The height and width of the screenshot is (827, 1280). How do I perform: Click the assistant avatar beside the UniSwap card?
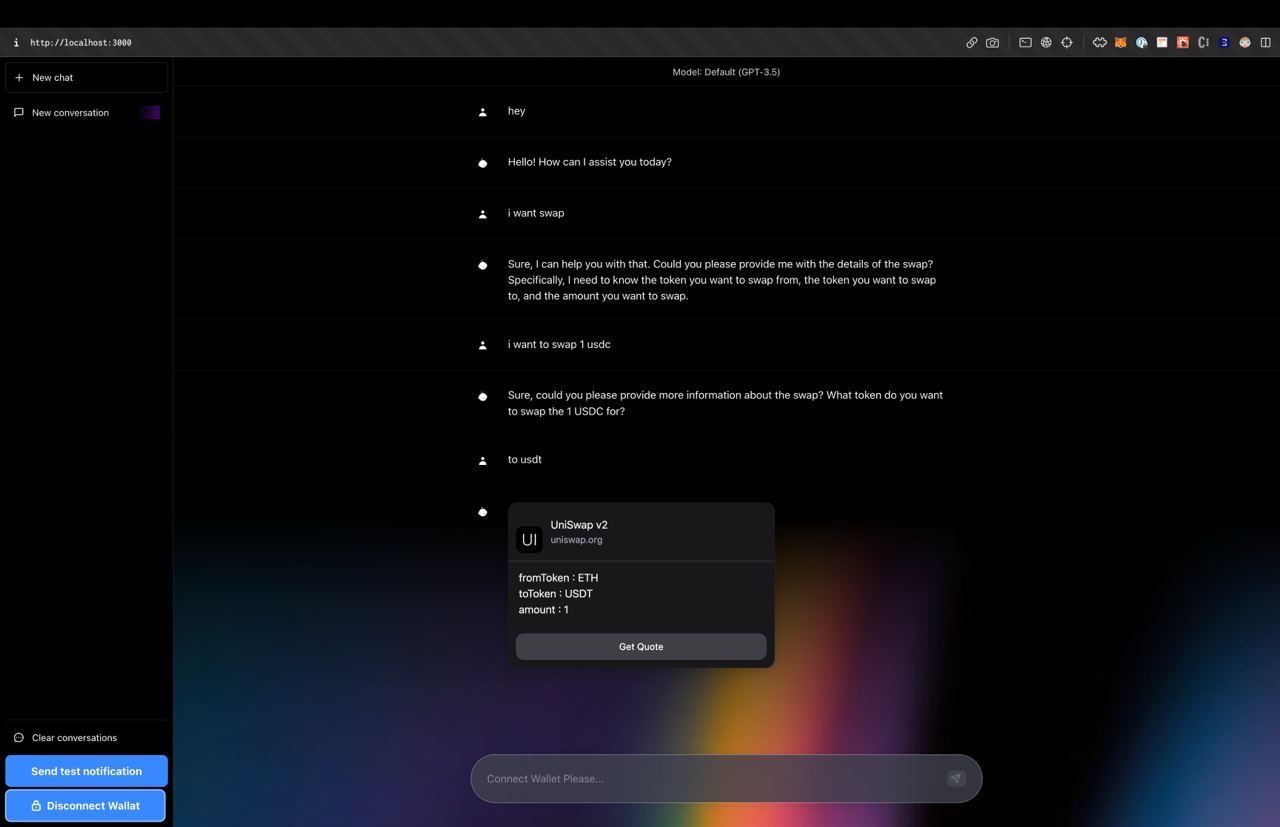coord(482,512)
